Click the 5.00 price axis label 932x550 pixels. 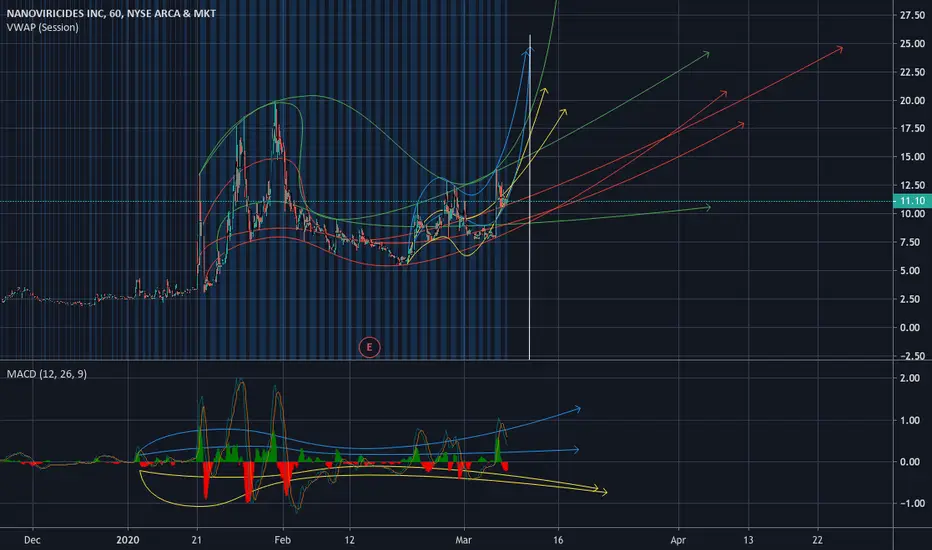click(x=912, y=271)
